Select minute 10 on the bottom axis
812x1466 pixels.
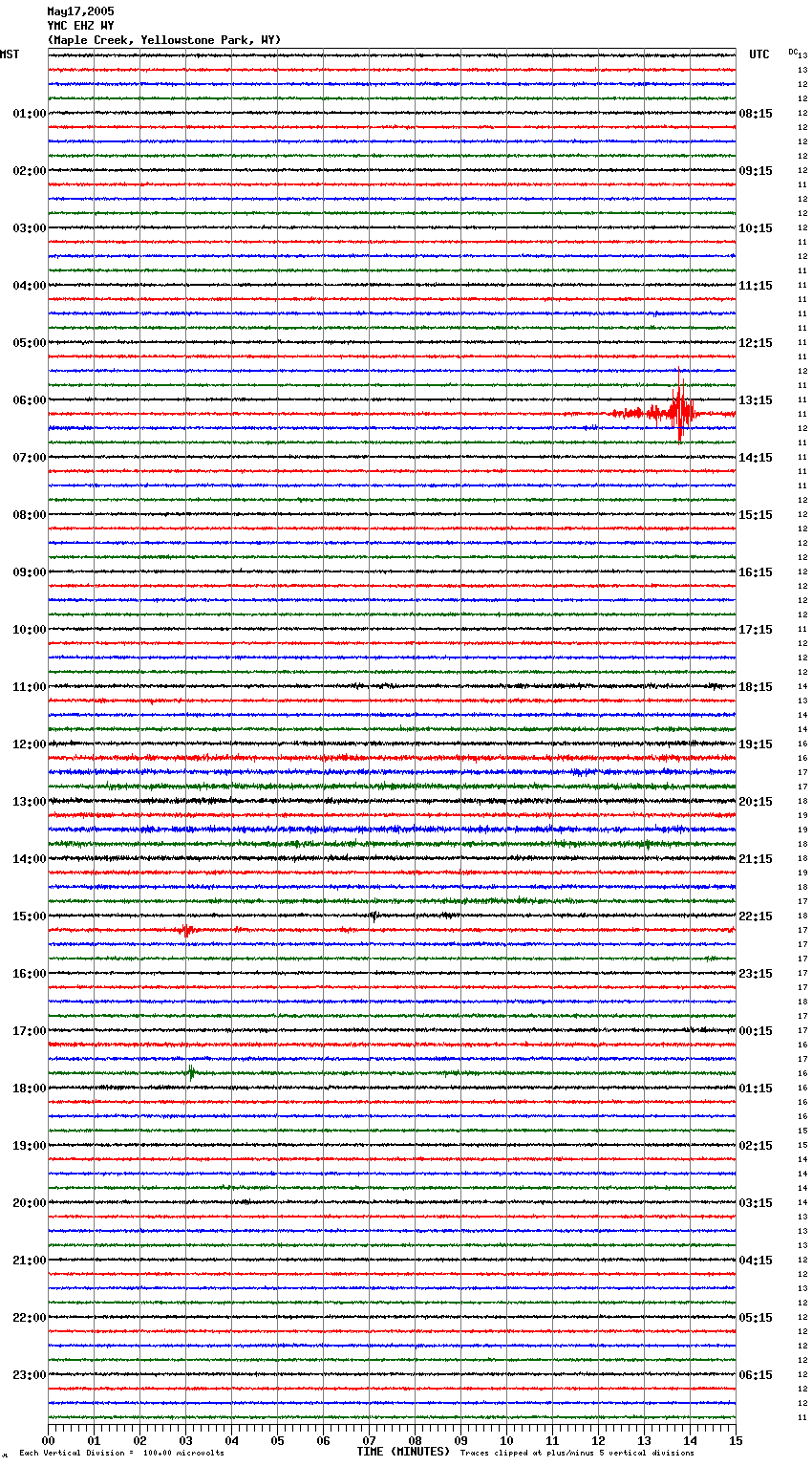click(x=506, y=1440)
